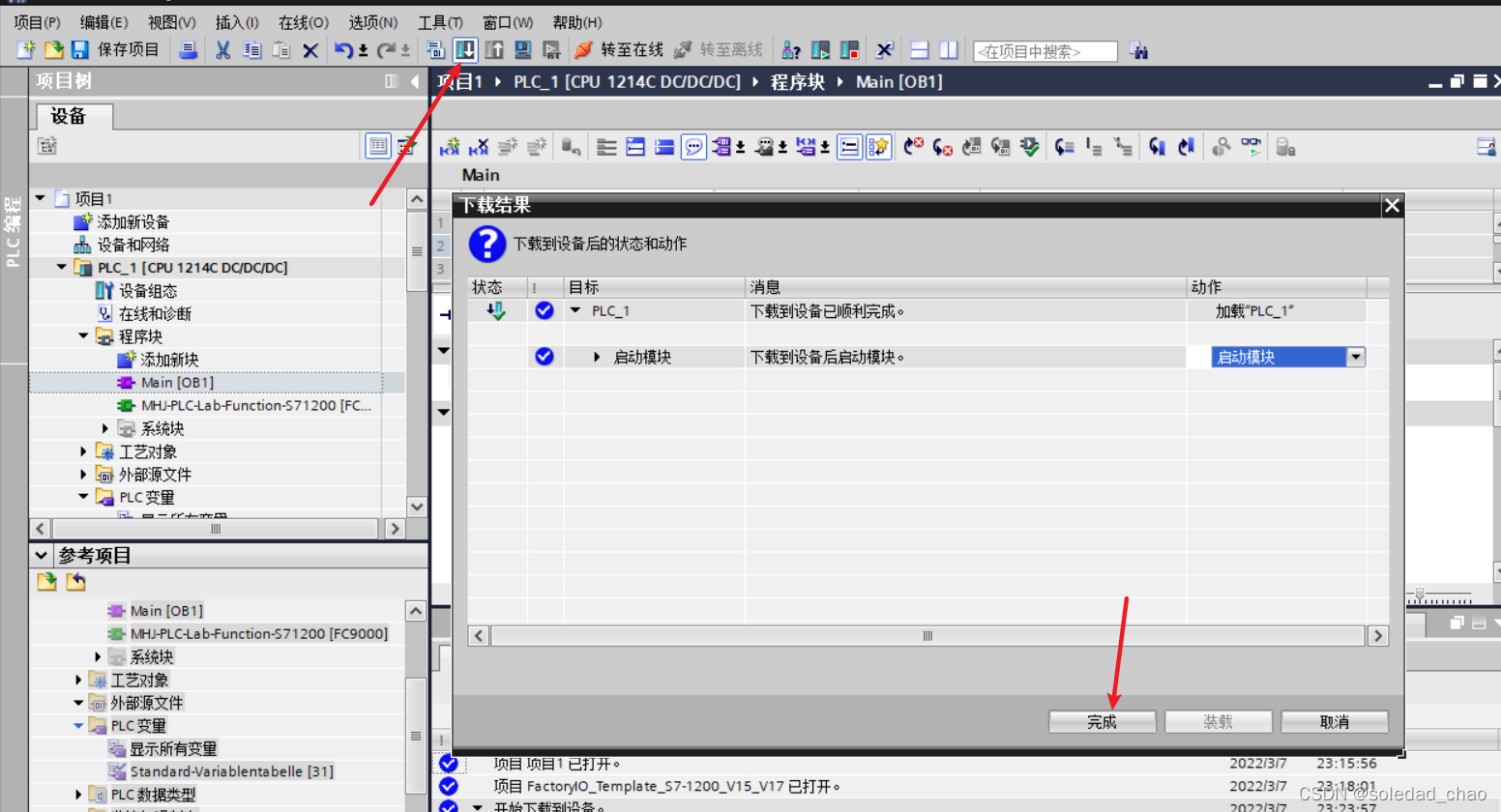Insert network icon in editor toolbar
1501x812 pixels.
click(x=450, y=147)
